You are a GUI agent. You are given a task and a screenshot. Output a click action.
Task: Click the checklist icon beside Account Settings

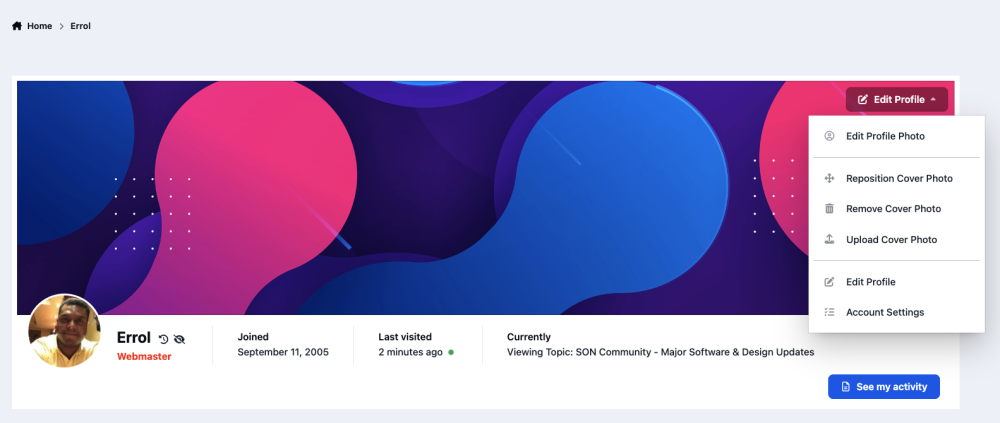[829, 313]
